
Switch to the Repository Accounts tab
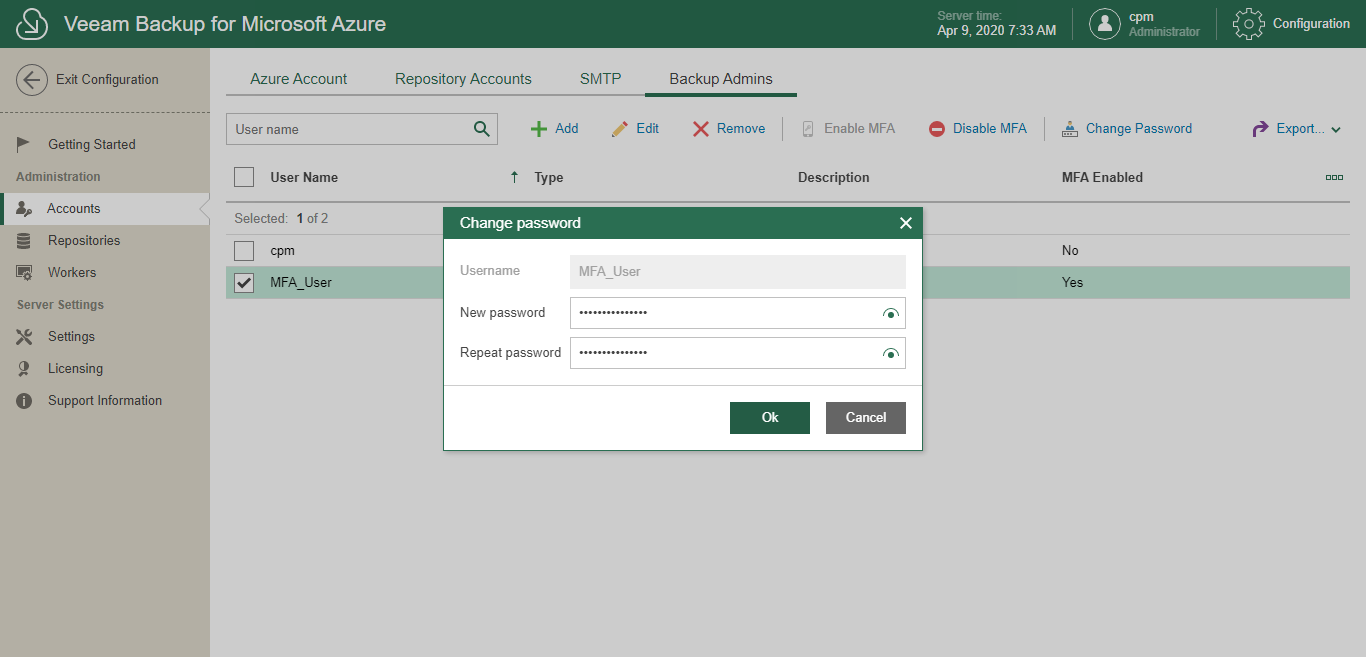[463, 79]
